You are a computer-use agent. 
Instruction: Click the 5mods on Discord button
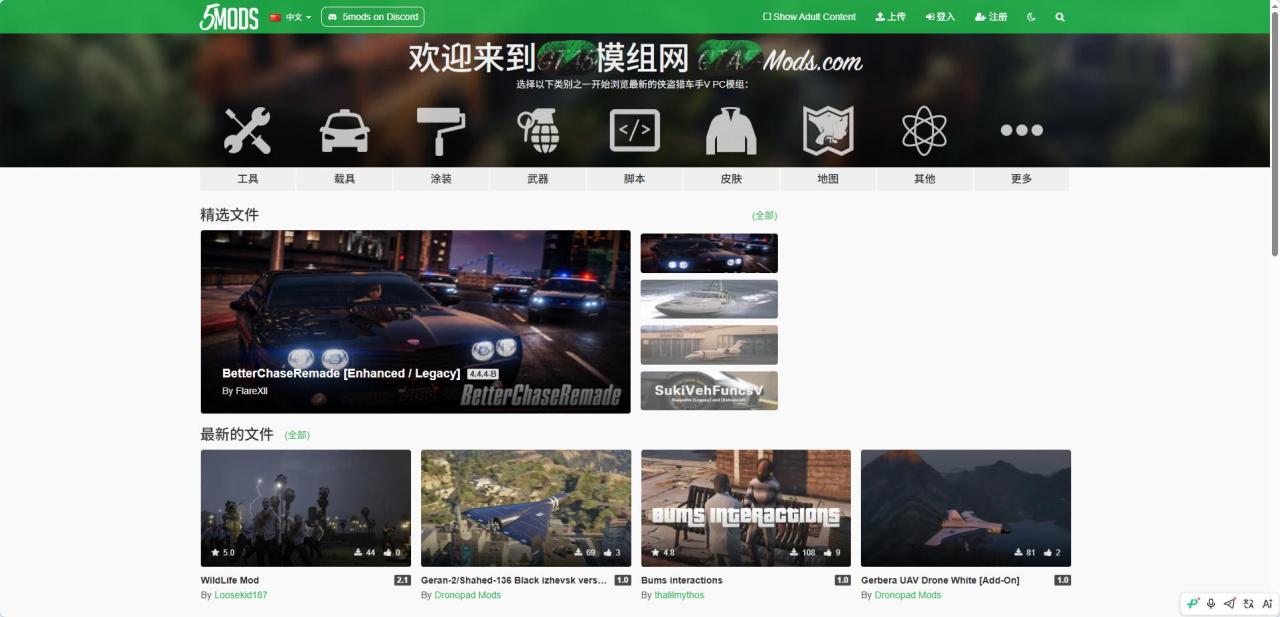(x=373, y=17)
